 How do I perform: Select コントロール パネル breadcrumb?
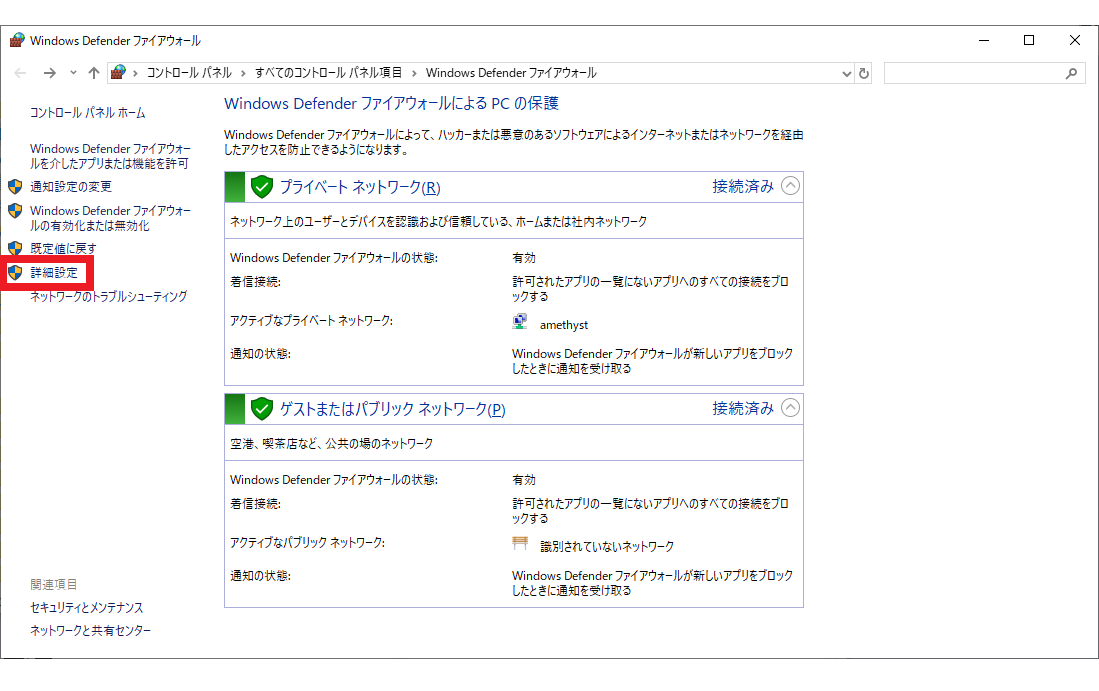pyautogui.click(x=189, y=73)
